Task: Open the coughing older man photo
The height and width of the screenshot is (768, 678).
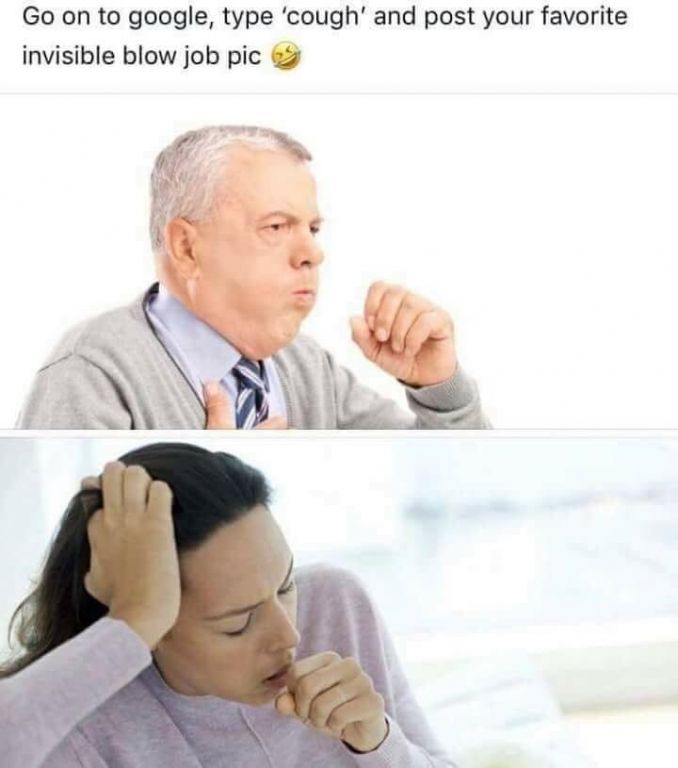Action: click(339, 262)
